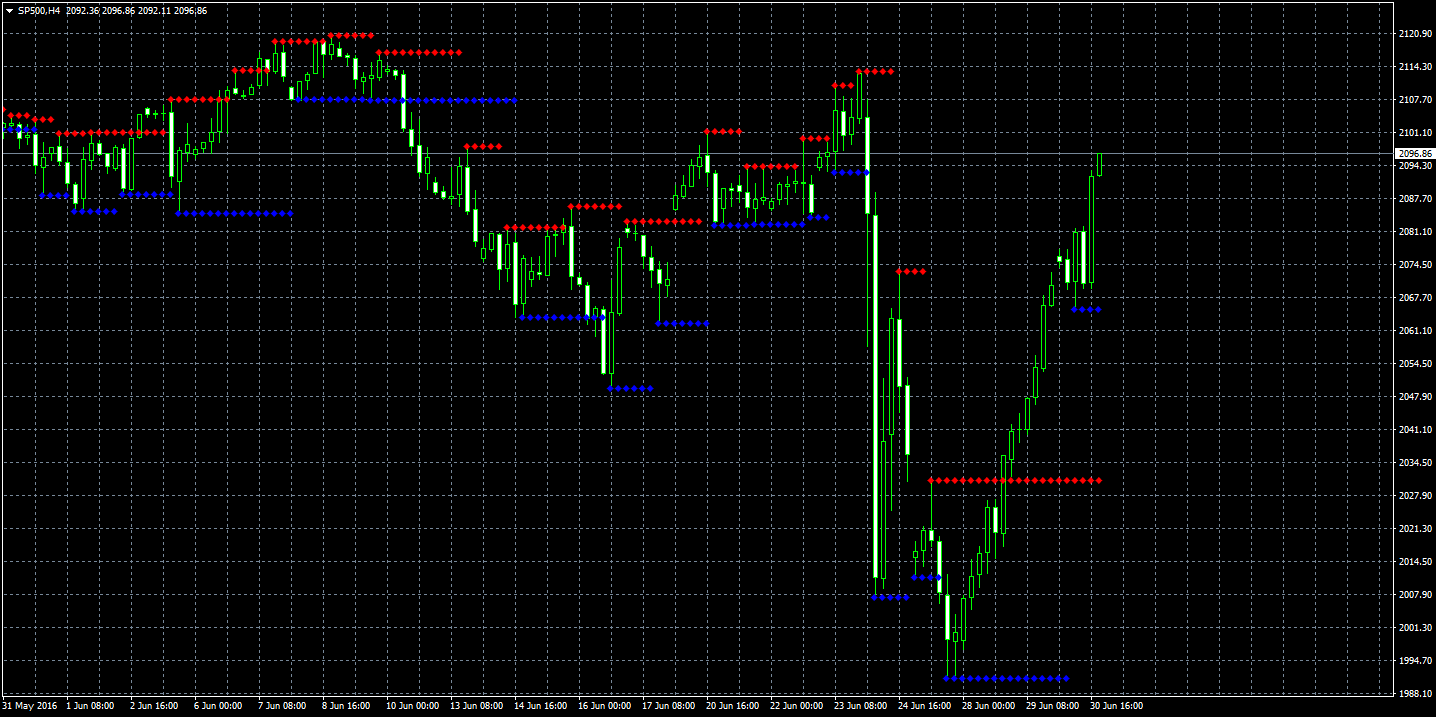This screenshot has width=1436, height=717.
Task: Click the 2027.90 price axis label
Action: (1416, 496)
